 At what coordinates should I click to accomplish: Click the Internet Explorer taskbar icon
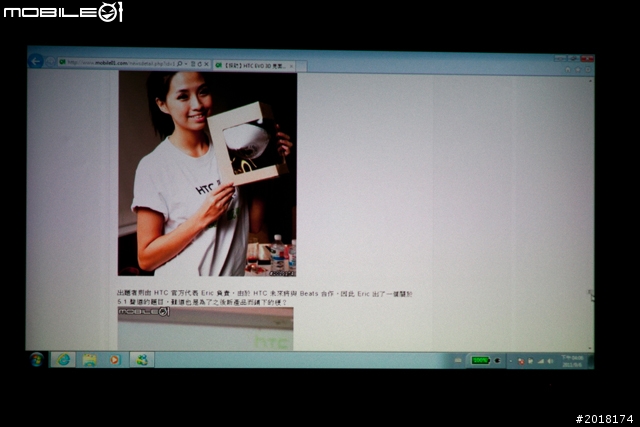click(63, 360)
